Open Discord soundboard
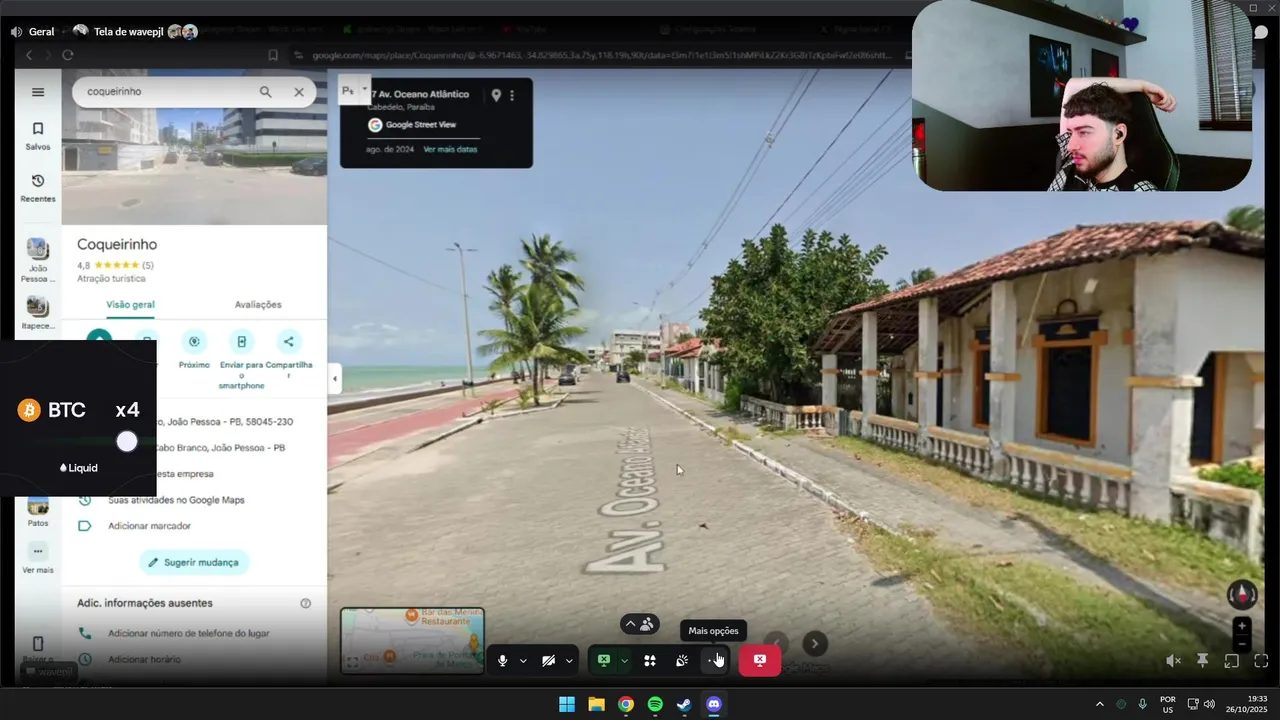Screen dimensions: 1280x720 click(x=682, y=660)
